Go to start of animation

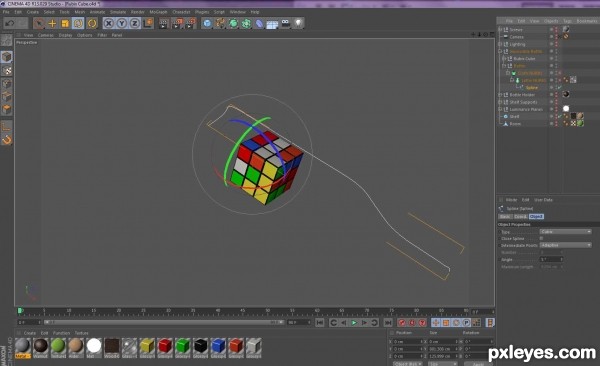[320, 323]
